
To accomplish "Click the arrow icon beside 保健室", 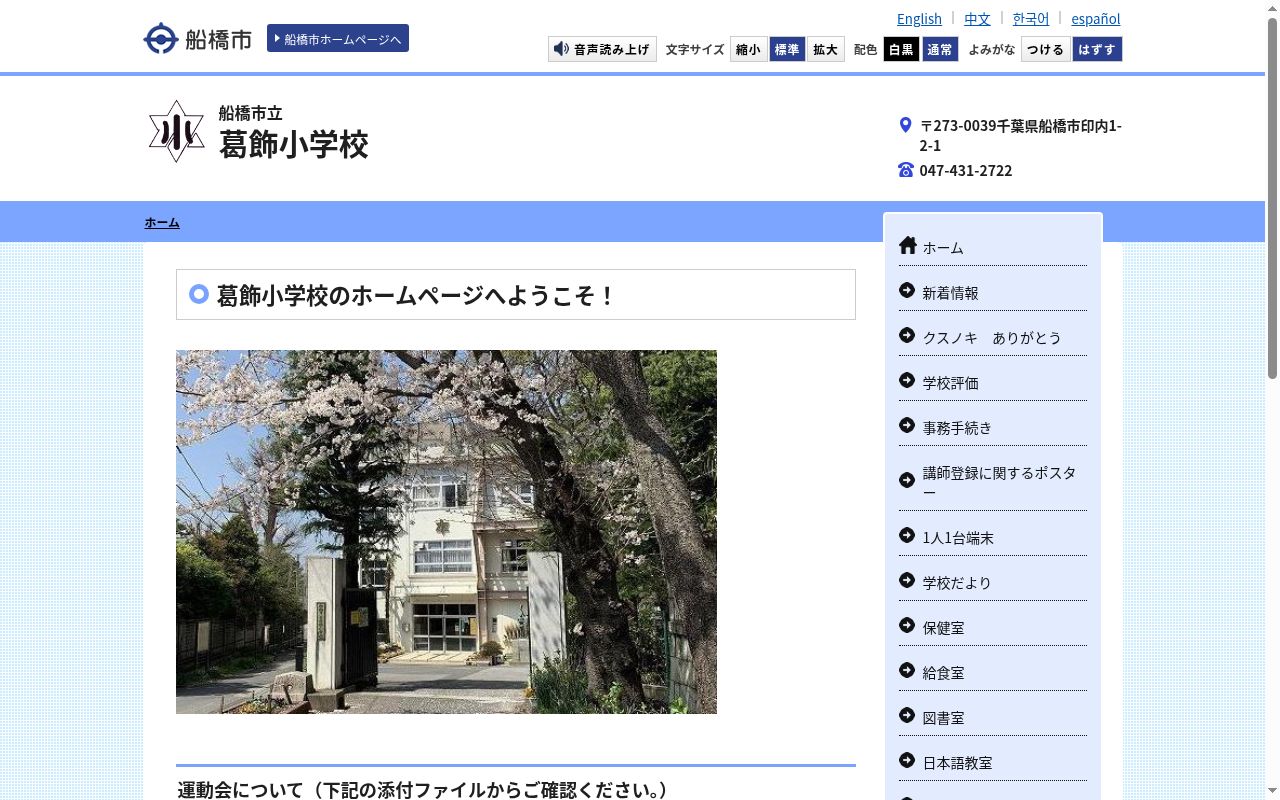I will click(x=907, y=625).
